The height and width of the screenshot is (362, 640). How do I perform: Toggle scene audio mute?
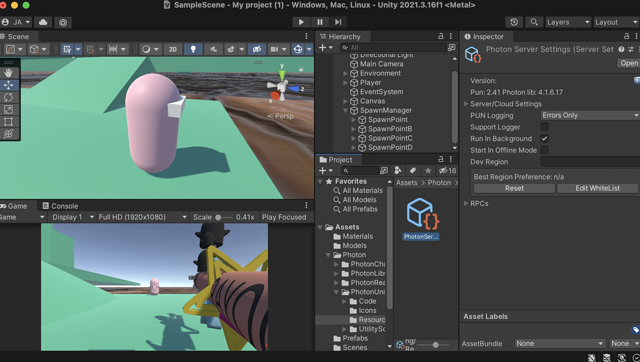pos(213,49)
